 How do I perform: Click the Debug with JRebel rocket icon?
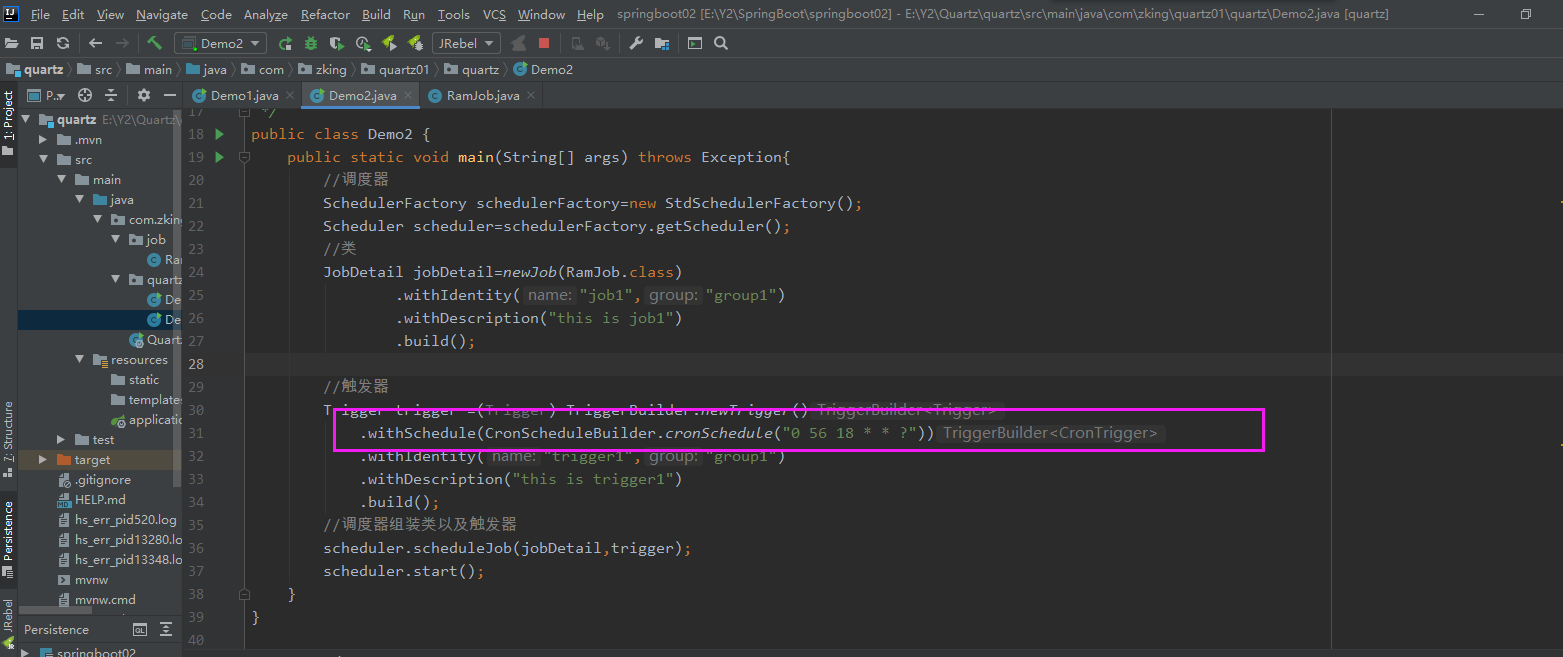tap(414, 43)
